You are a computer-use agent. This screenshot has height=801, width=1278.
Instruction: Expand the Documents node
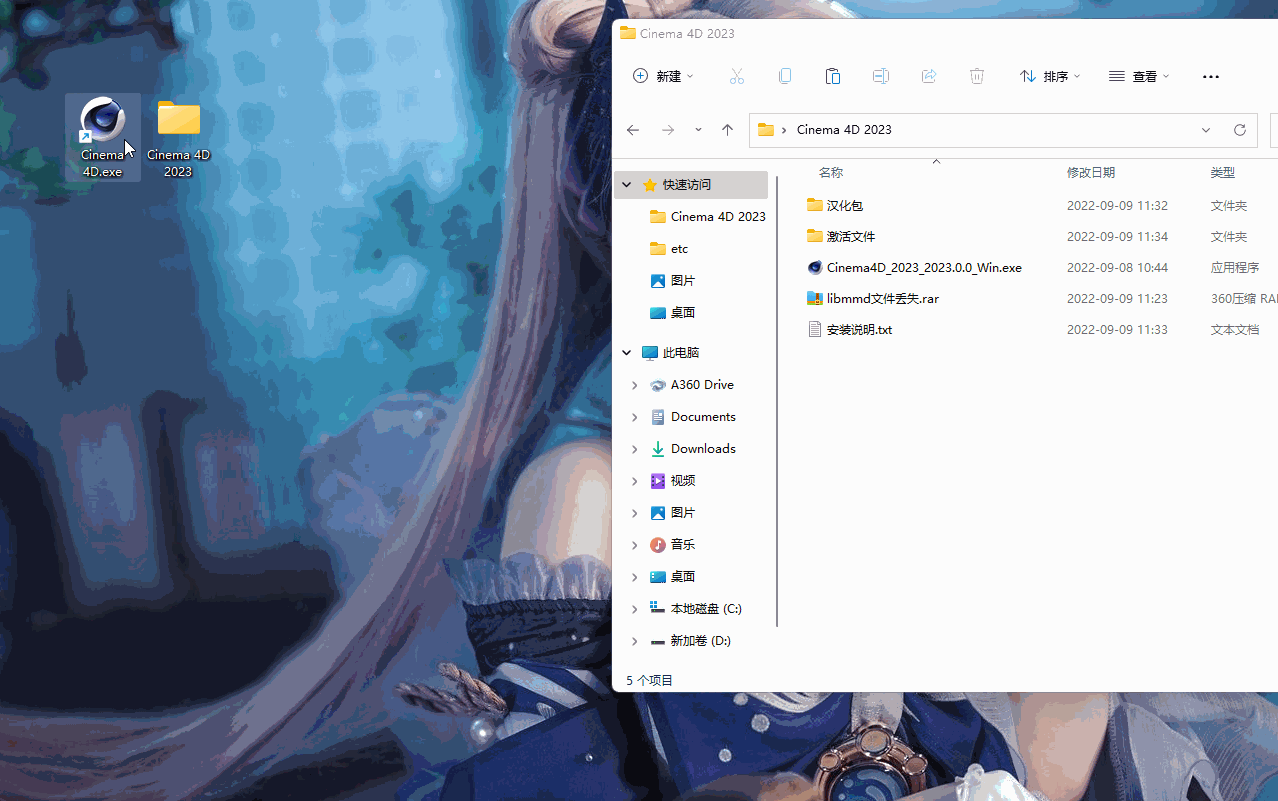[x=635, y=417]
